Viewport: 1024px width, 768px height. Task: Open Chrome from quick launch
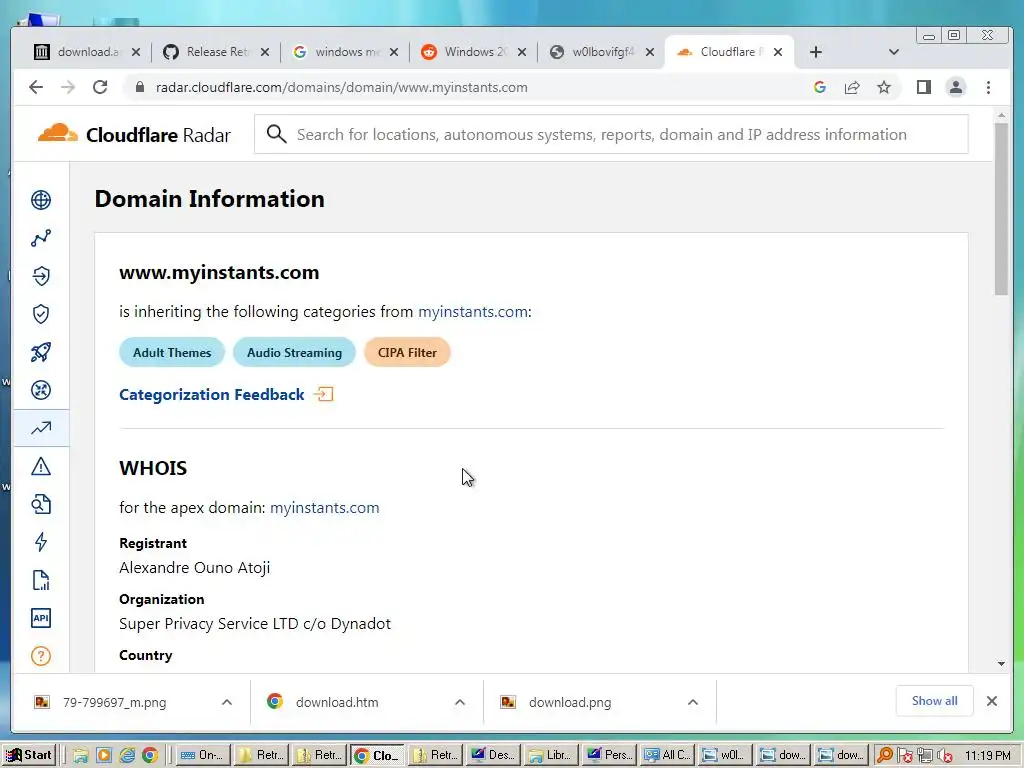point(150,755)
